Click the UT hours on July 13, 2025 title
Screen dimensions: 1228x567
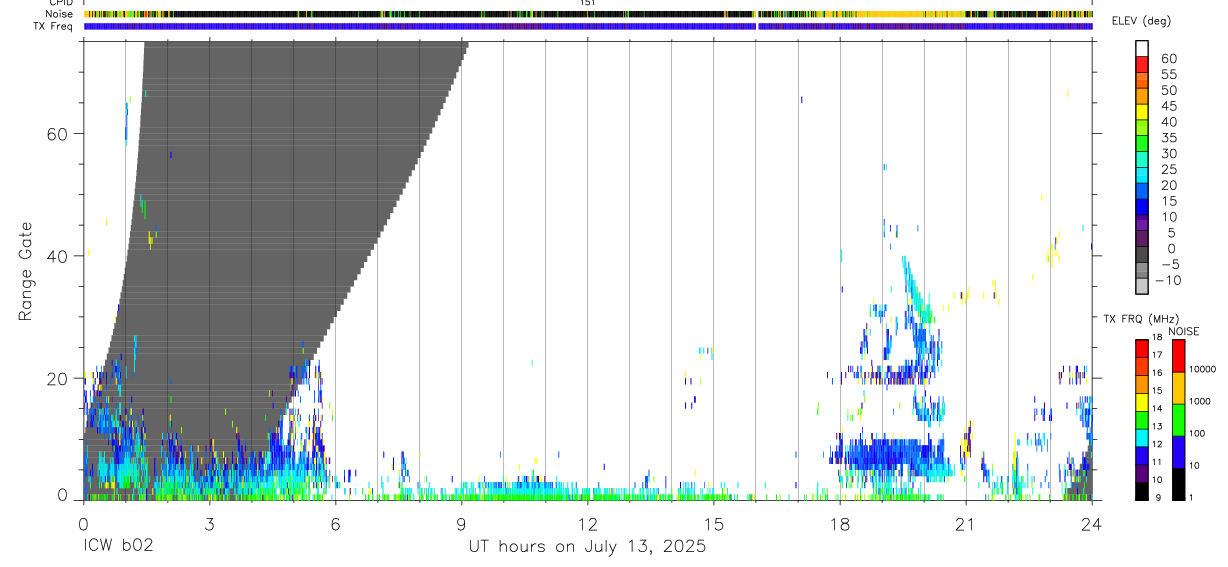pos(587,547)
